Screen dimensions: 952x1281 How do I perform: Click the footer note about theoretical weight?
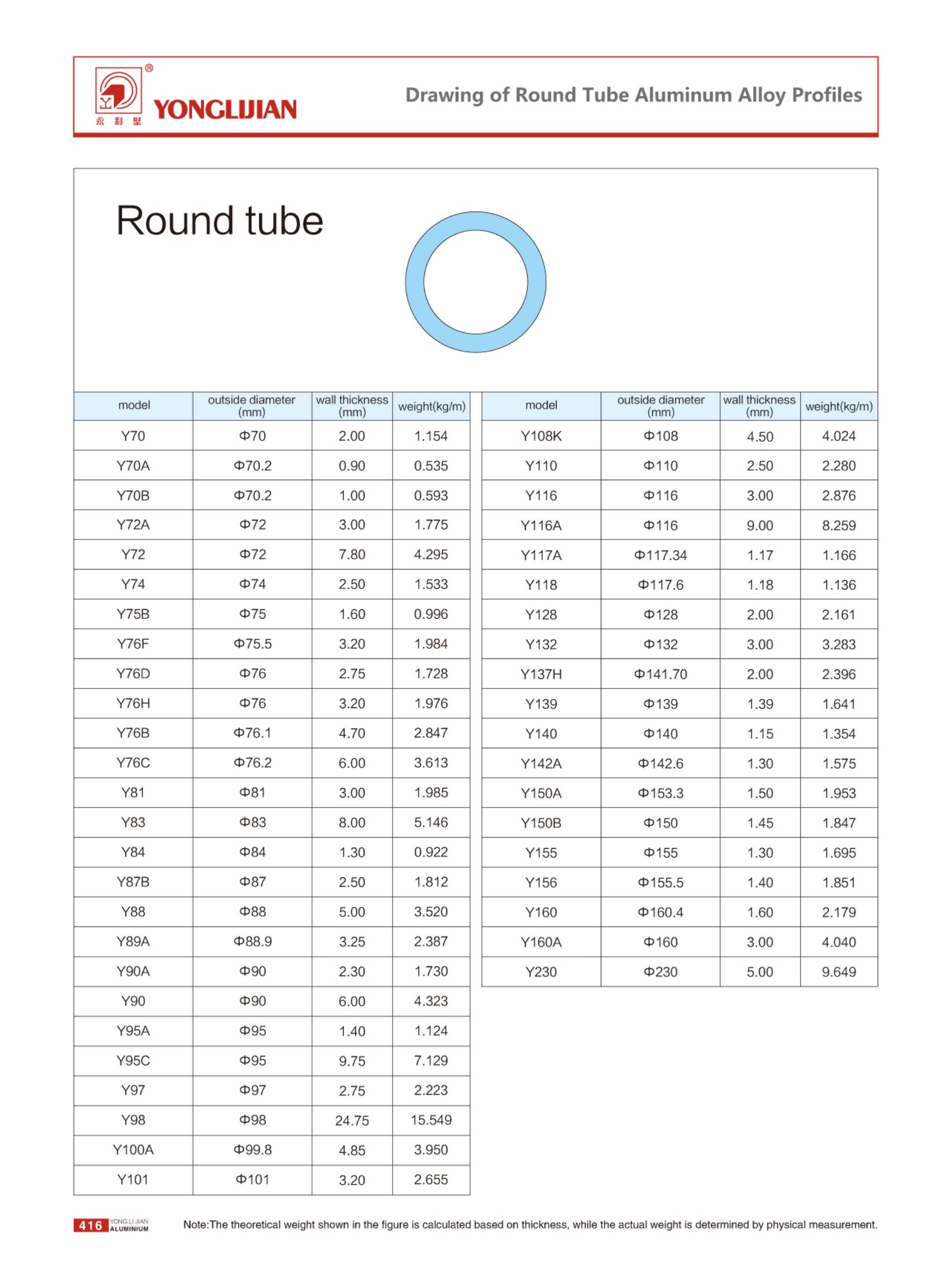(x=530, y=1225)
